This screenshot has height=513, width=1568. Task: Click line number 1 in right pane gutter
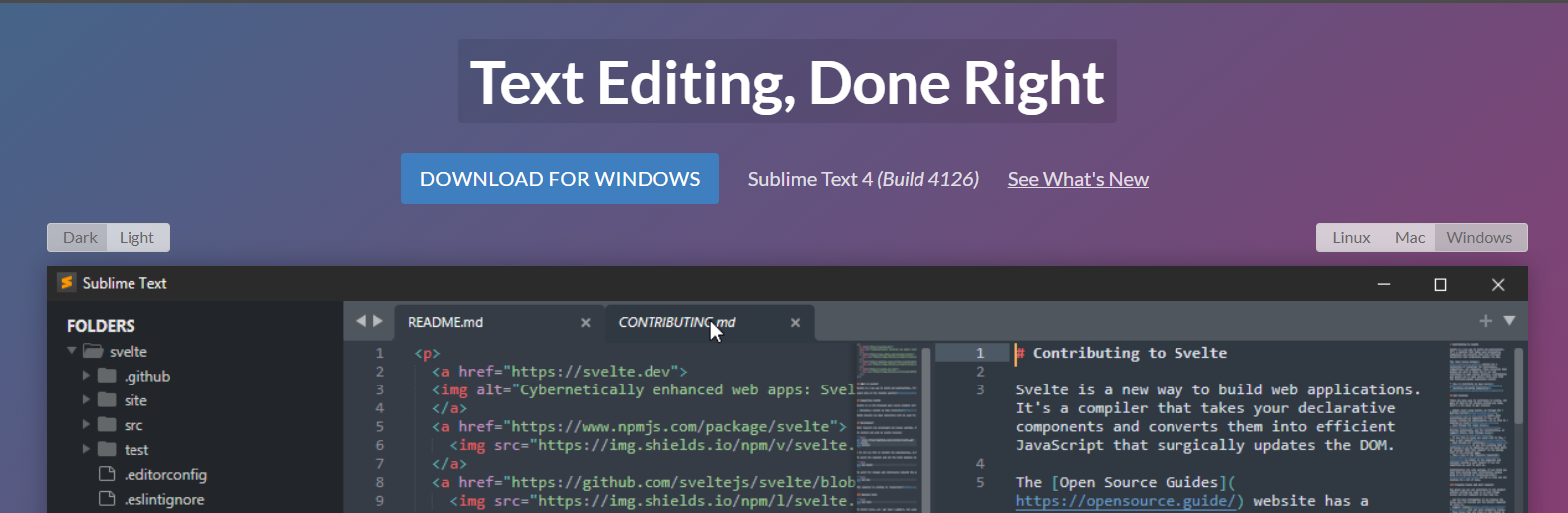[980, 353]
